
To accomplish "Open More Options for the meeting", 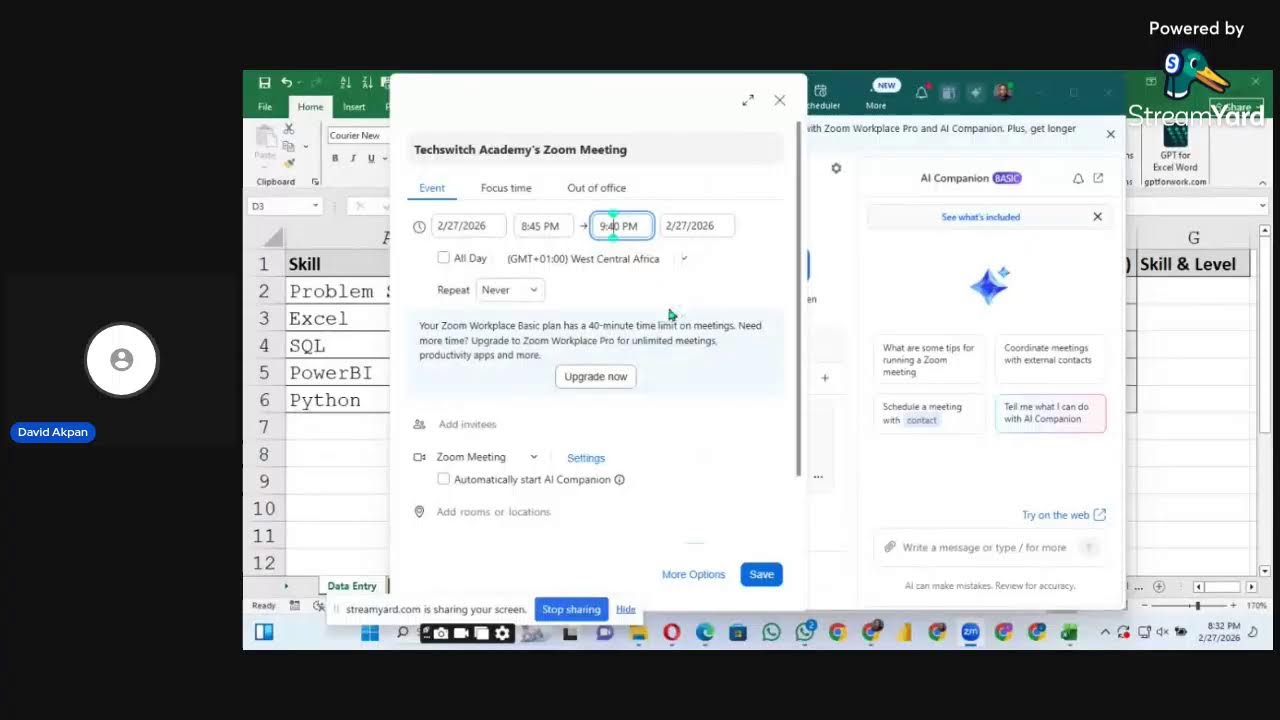I will (693, 575).
